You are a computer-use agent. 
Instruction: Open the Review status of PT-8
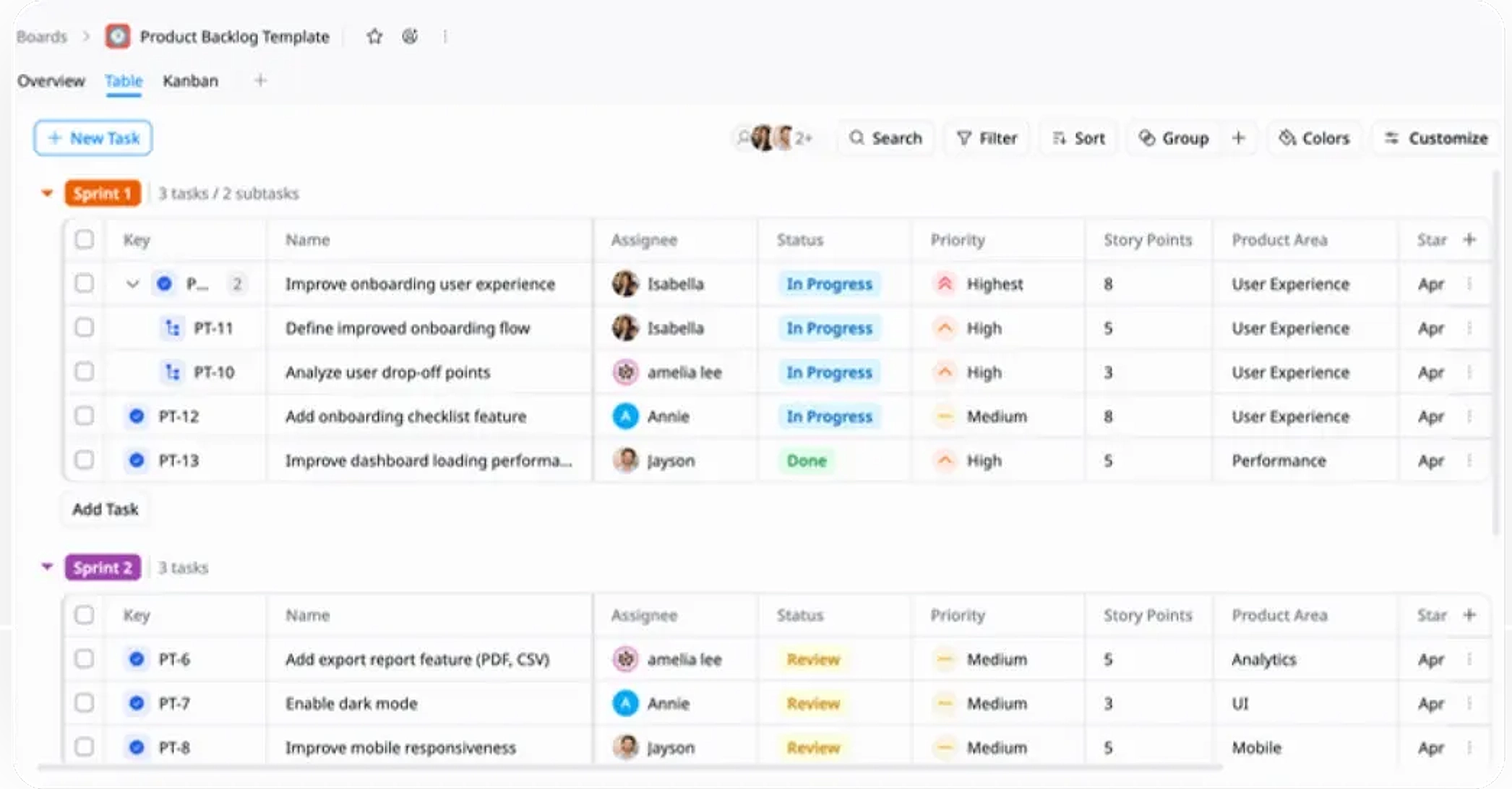(x=813, y=747)
